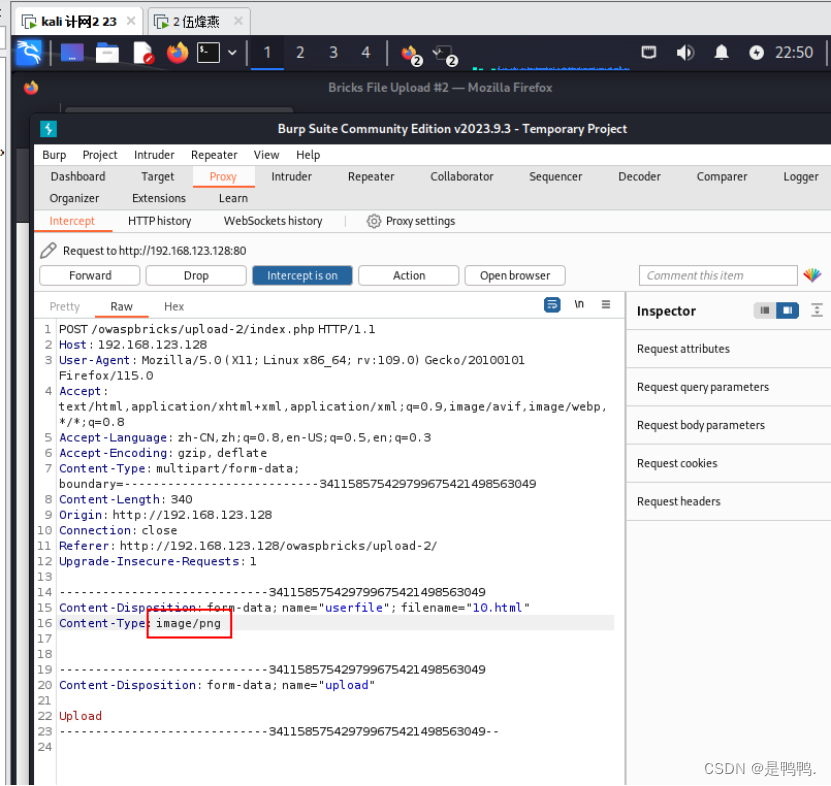Image resolution: width=831 pixels, height=786 pixels.
Task: Click the Burp Suite logo in title bar
Action: coord(48,129)
